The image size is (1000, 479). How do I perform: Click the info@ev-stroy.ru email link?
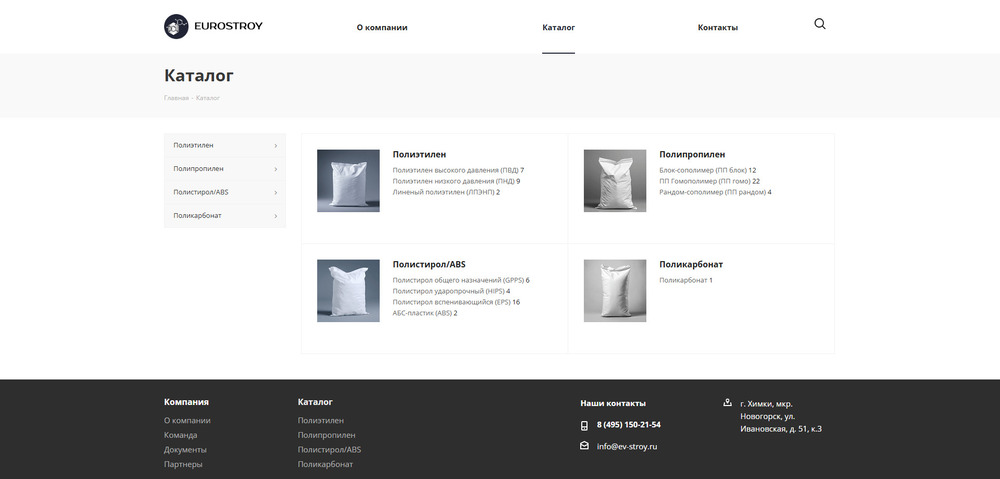[626, 446]
